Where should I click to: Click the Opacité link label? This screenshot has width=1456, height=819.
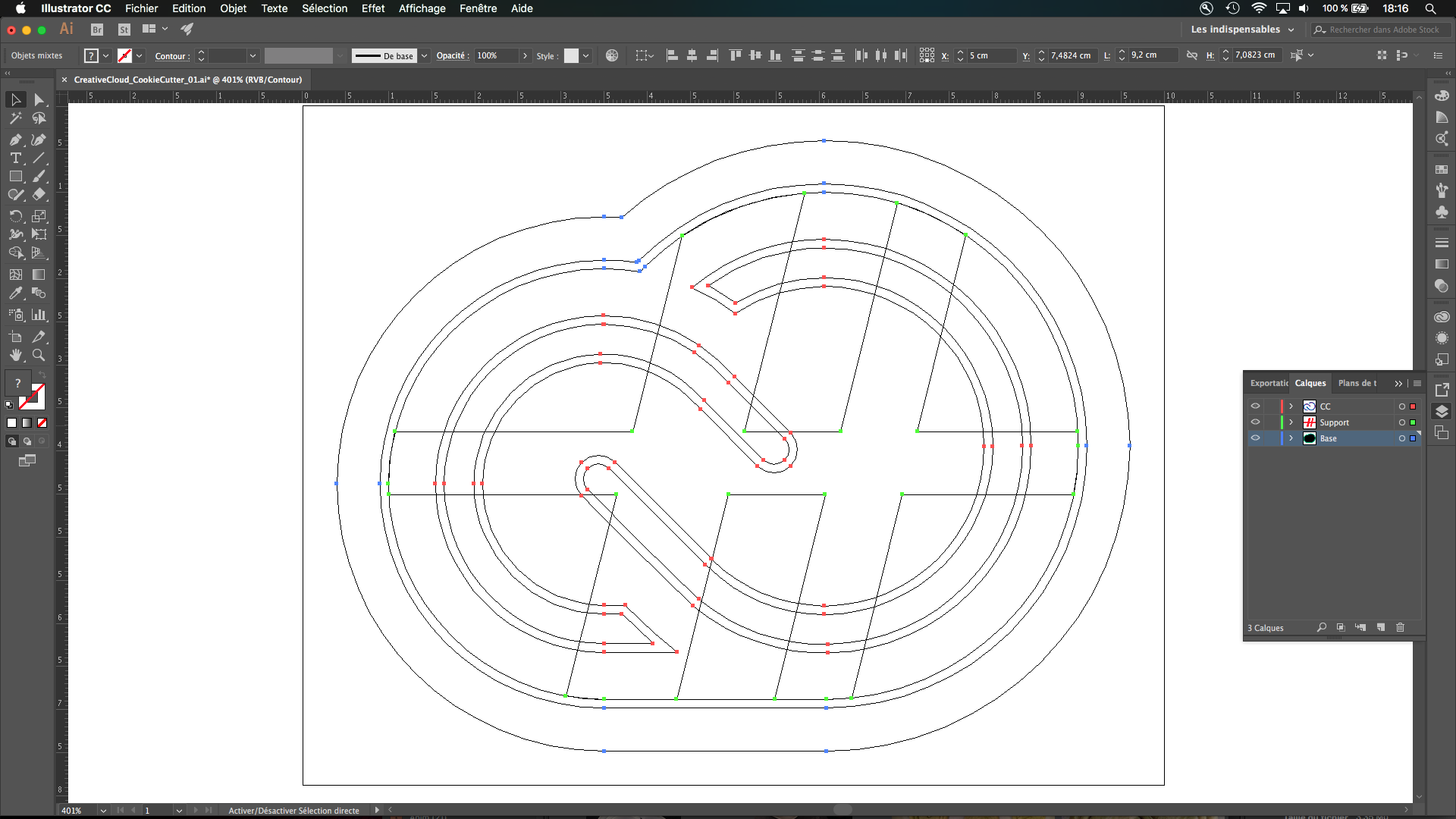click(453, 55)
